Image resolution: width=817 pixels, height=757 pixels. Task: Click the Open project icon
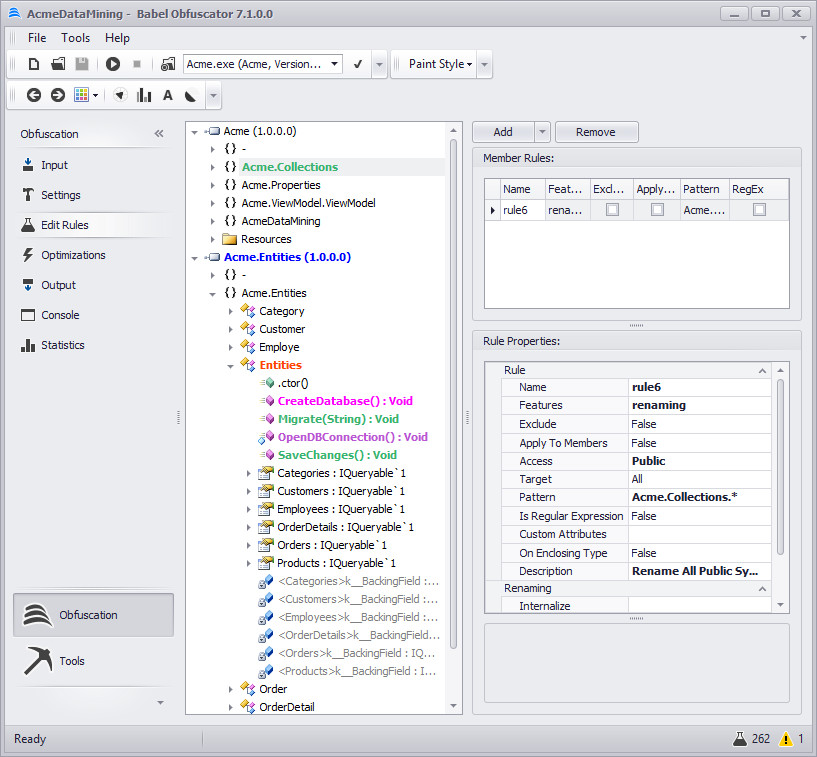tap(58, 64)
